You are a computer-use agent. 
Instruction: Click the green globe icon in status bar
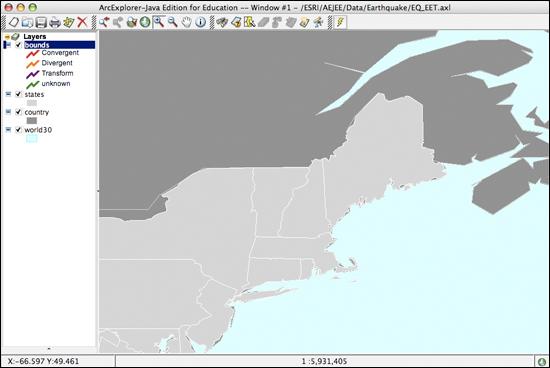542,361
